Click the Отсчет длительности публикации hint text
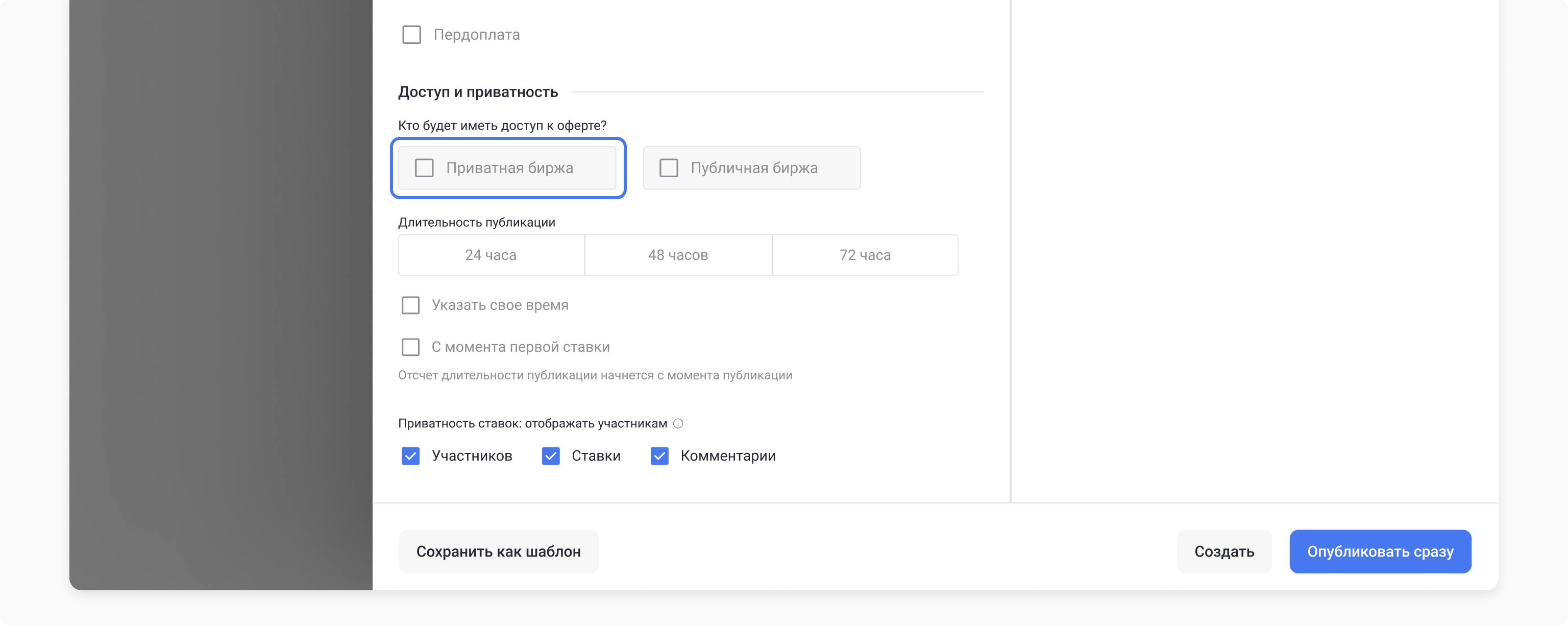Image resolution: width=1568 pixels, height=625 pixels. [595, 375]
